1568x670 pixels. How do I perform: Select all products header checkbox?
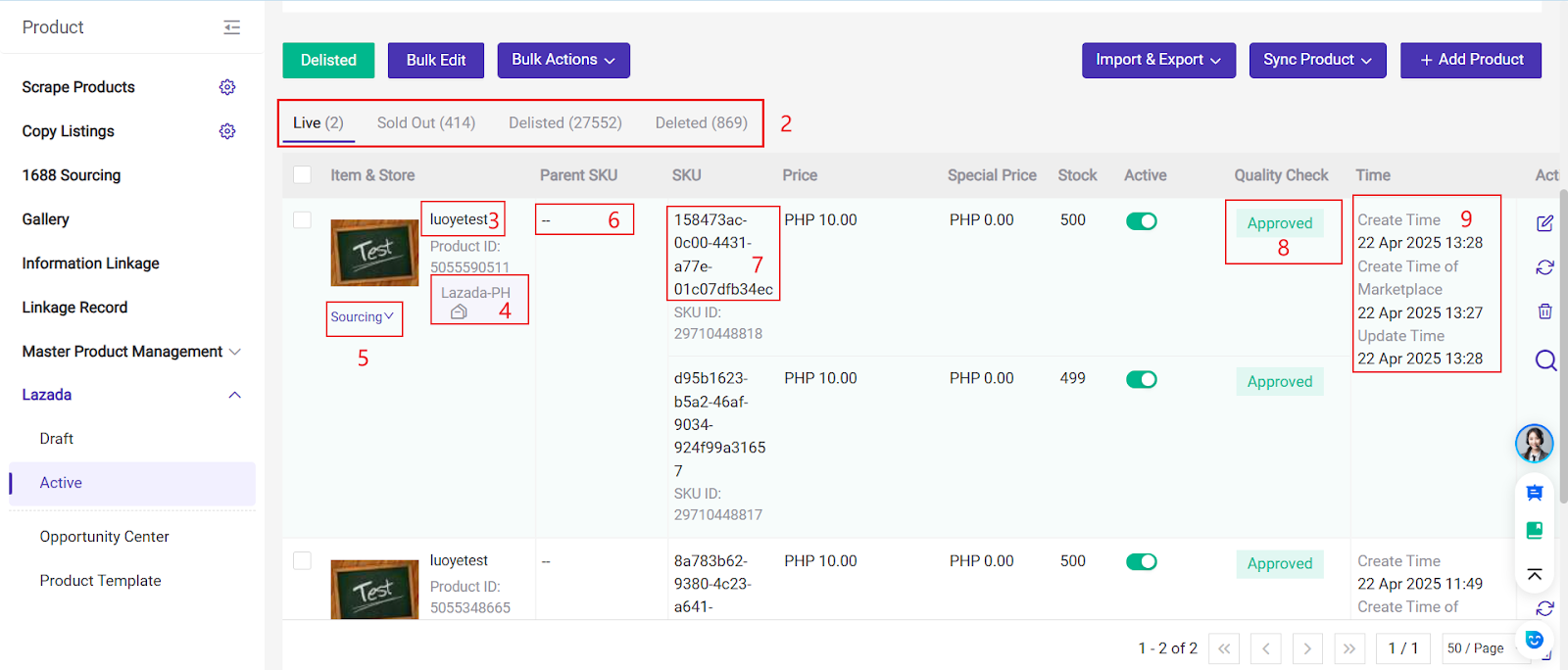(302, 174)
